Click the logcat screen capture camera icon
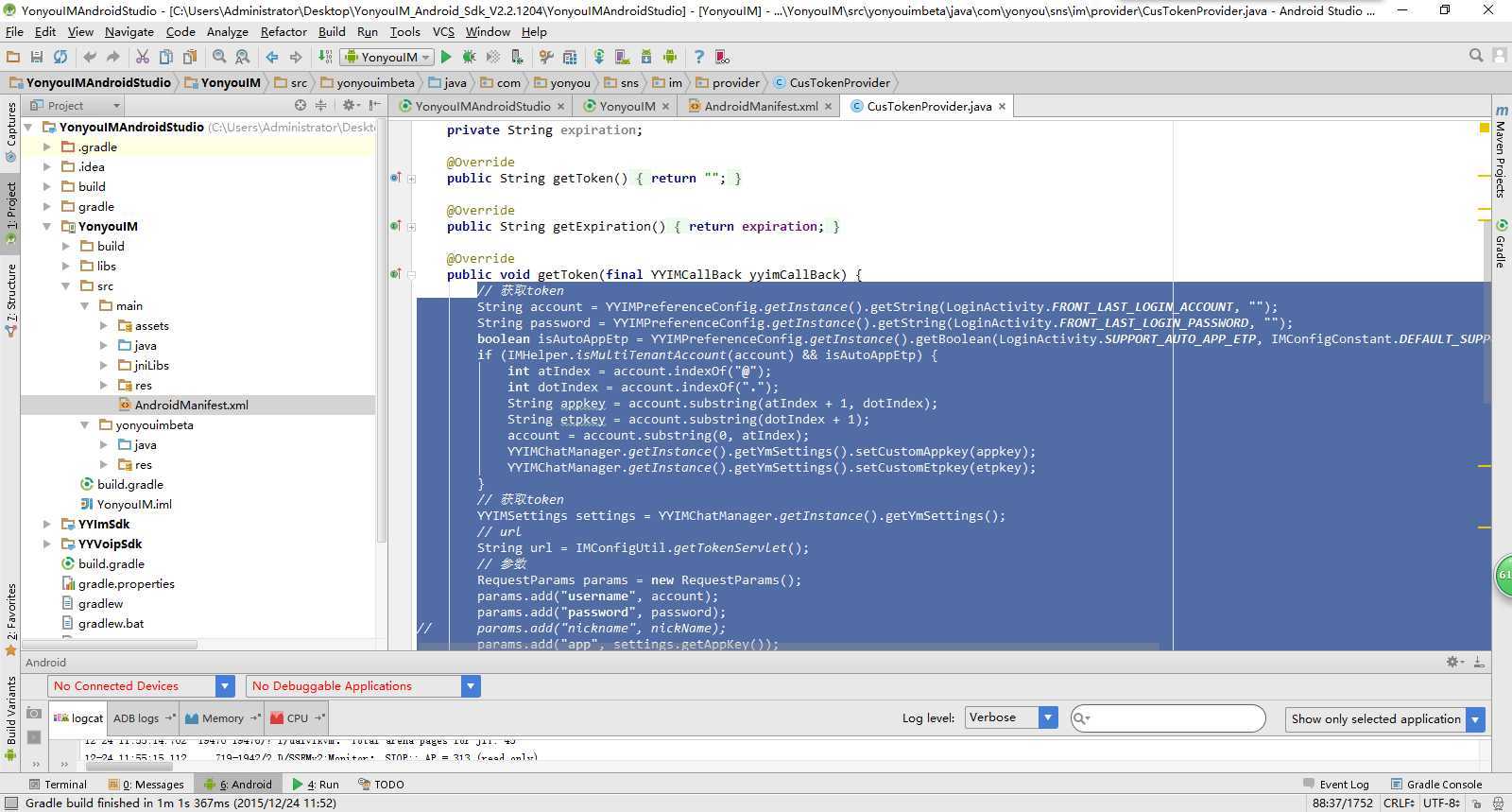This screenshot has width=1512, height=812. [x=34, y=714]
